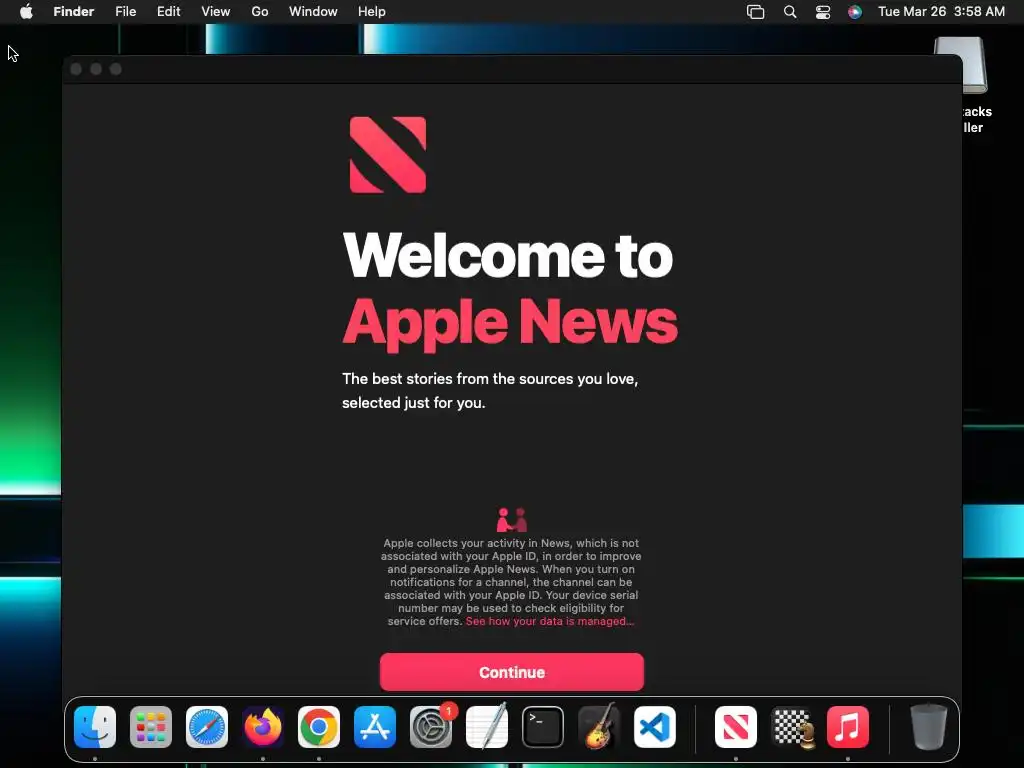Click the News app icon in the Dock
Viewport: 1024px width, 768px height.
tap(736, 727)
